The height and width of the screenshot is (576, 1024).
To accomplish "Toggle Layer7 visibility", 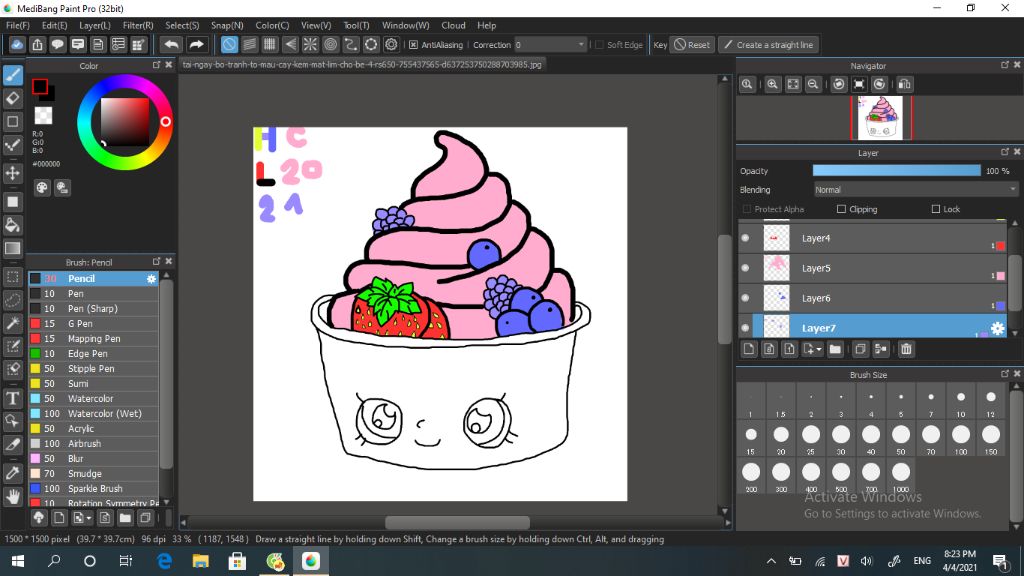I will (x=745, y=328).
